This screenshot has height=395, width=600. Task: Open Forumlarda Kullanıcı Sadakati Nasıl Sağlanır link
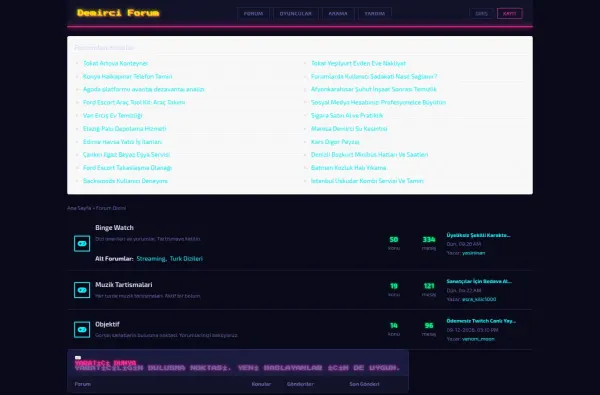click(x=374, y=77)
